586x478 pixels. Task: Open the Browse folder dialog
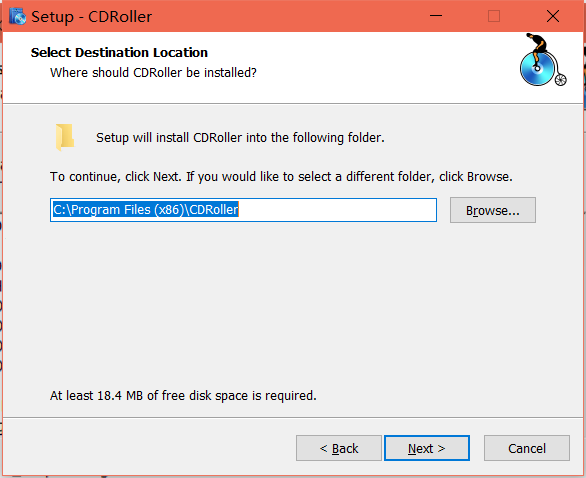pyautogui.click(x=493, y=210)
